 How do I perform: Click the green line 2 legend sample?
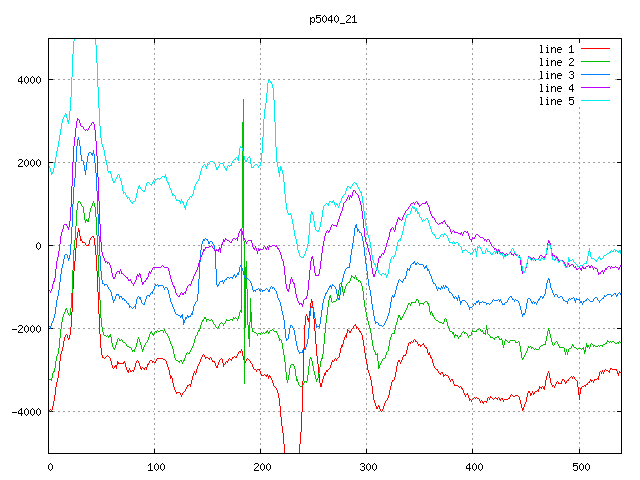click(x=596, y=62)
